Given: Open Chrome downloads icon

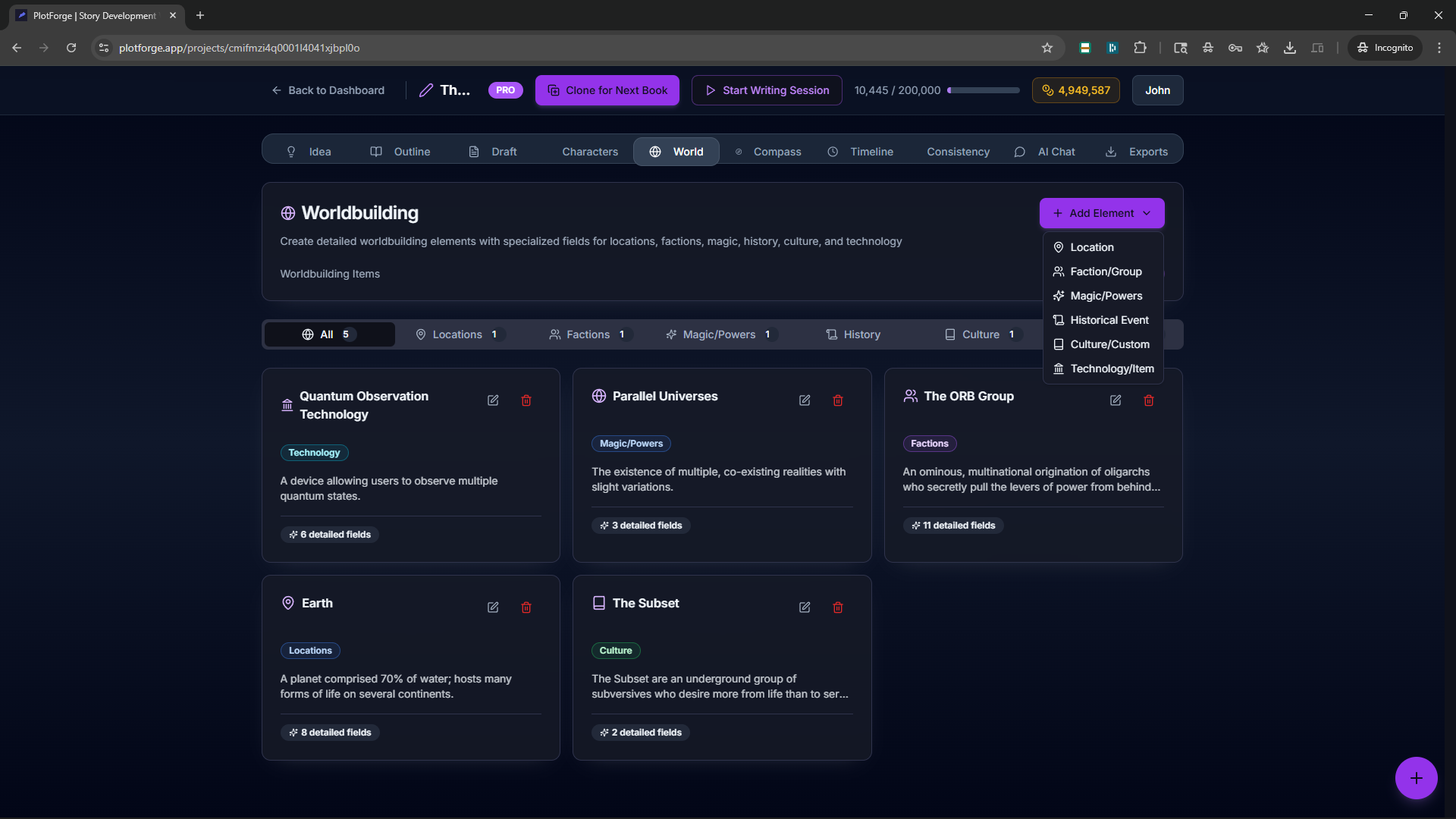Looking at the screenshot, I should tap(1289, 48).
